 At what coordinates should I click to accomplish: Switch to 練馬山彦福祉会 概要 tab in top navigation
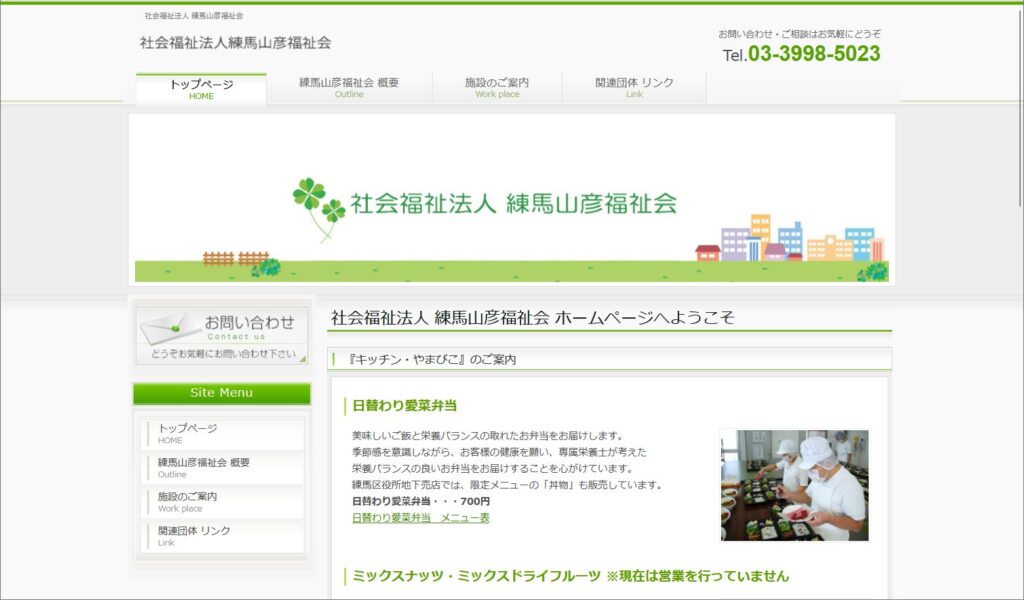pyautogui.click(x=349, y=89)
